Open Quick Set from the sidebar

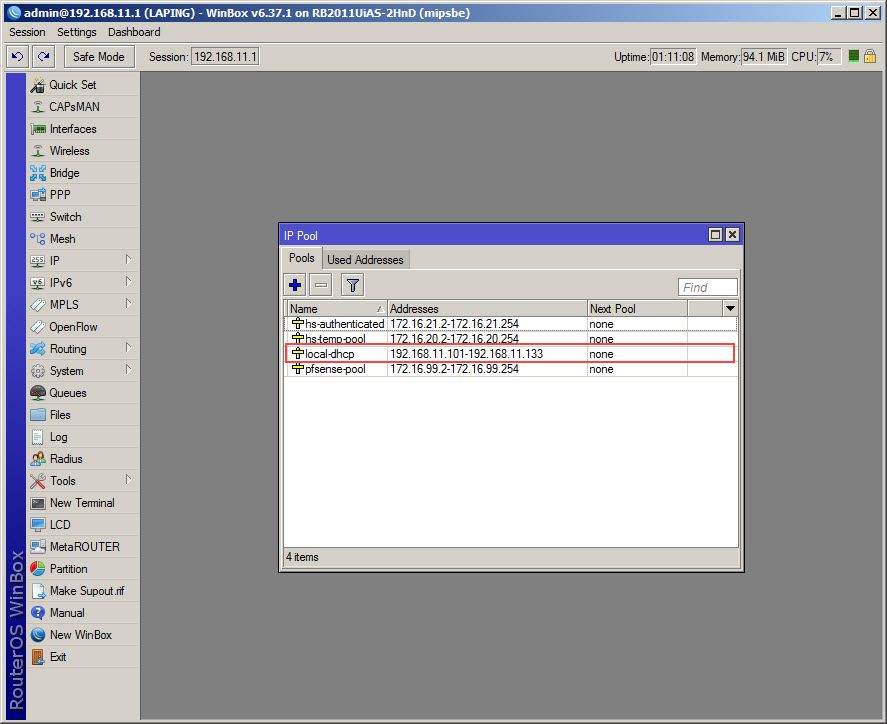tap(72, 85)
